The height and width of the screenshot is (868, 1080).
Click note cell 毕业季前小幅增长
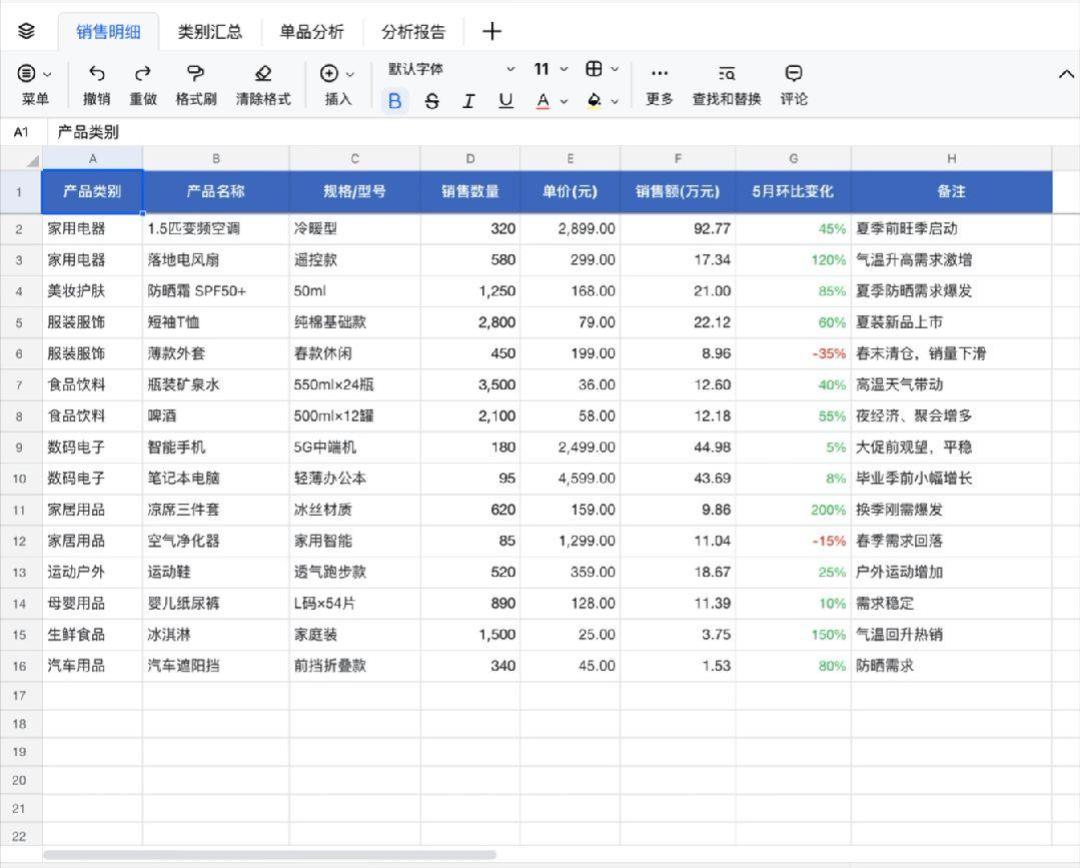pyautogui.click(x=951, y=478)
